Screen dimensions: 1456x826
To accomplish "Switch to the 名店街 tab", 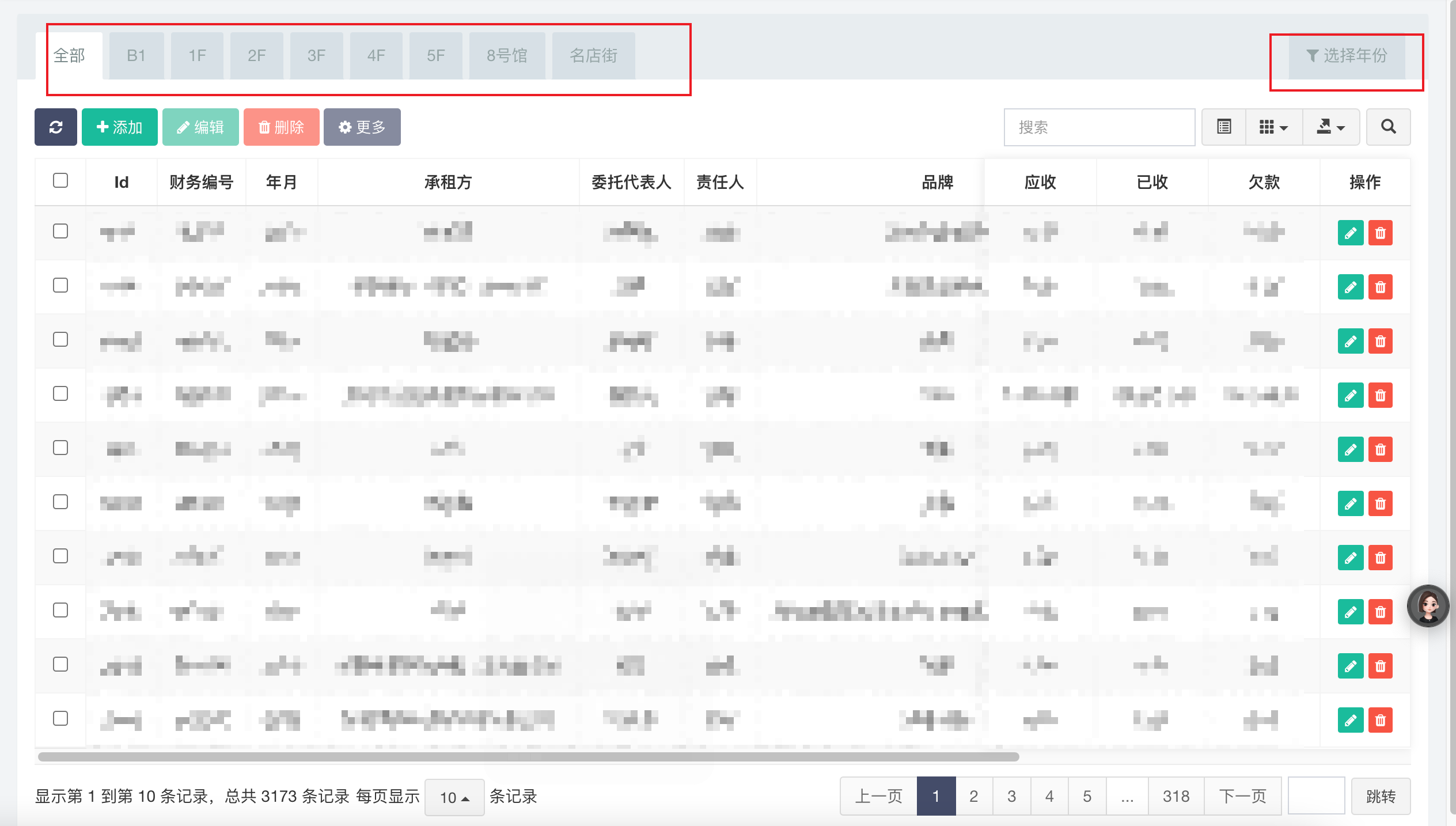I will (x=593, y=56).
